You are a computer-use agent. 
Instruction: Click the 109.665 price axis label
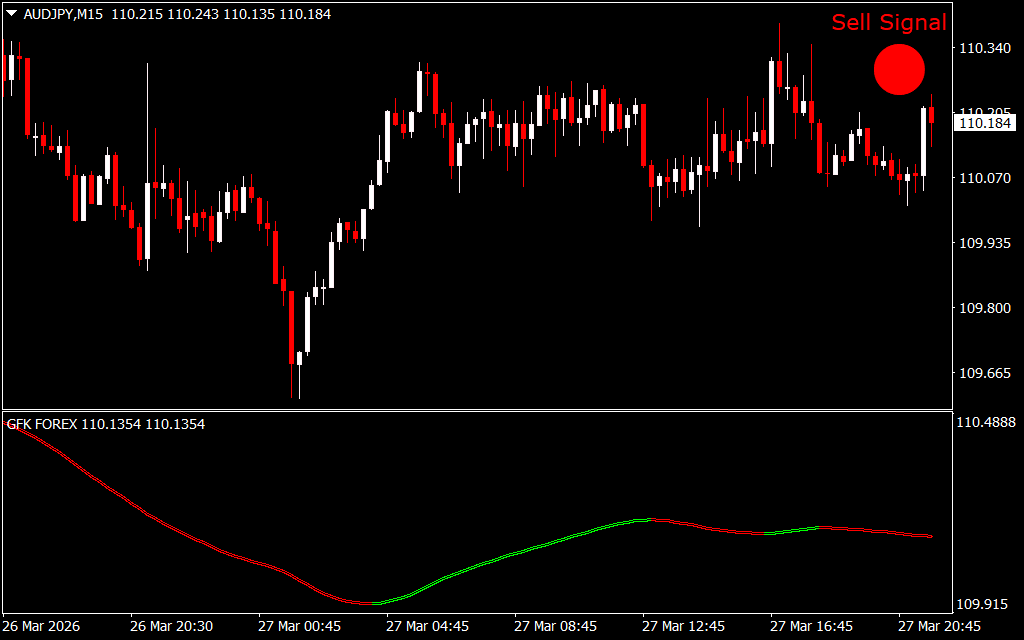(x=983, y=373)
